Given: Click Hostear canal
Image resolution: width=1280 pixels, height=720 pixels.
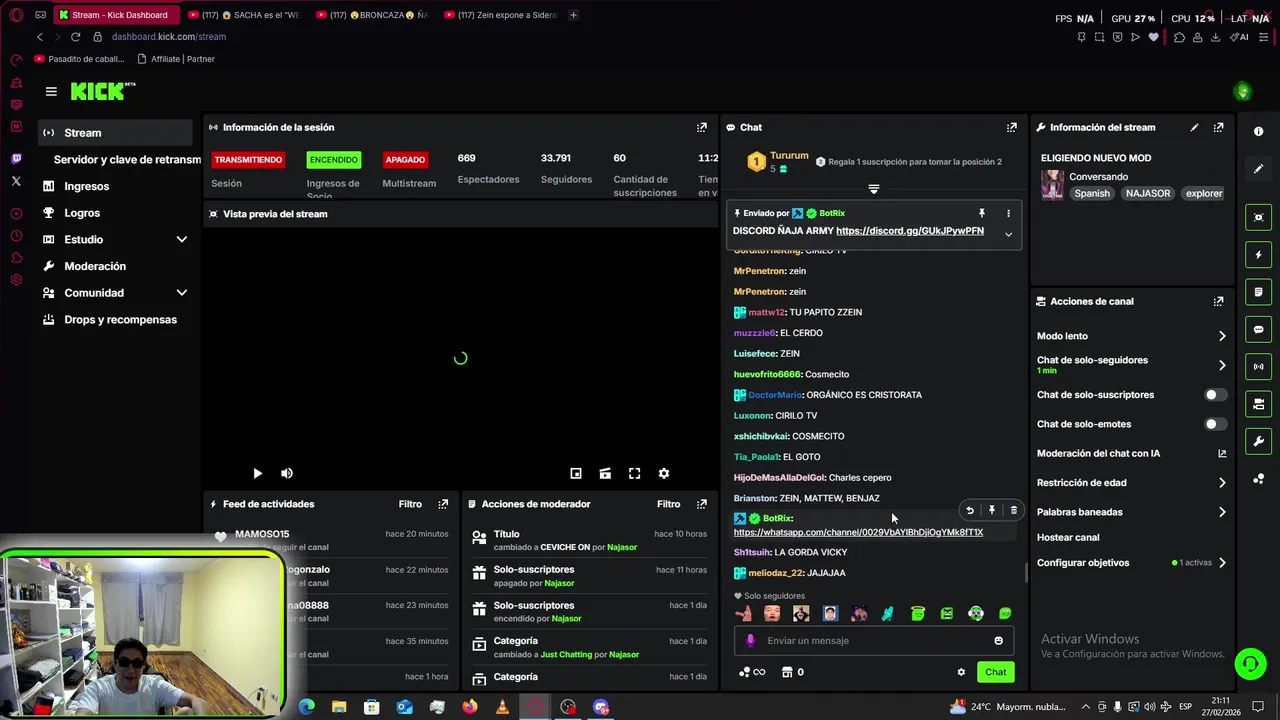Looking at the screenshot, I should coord(1068,537).
